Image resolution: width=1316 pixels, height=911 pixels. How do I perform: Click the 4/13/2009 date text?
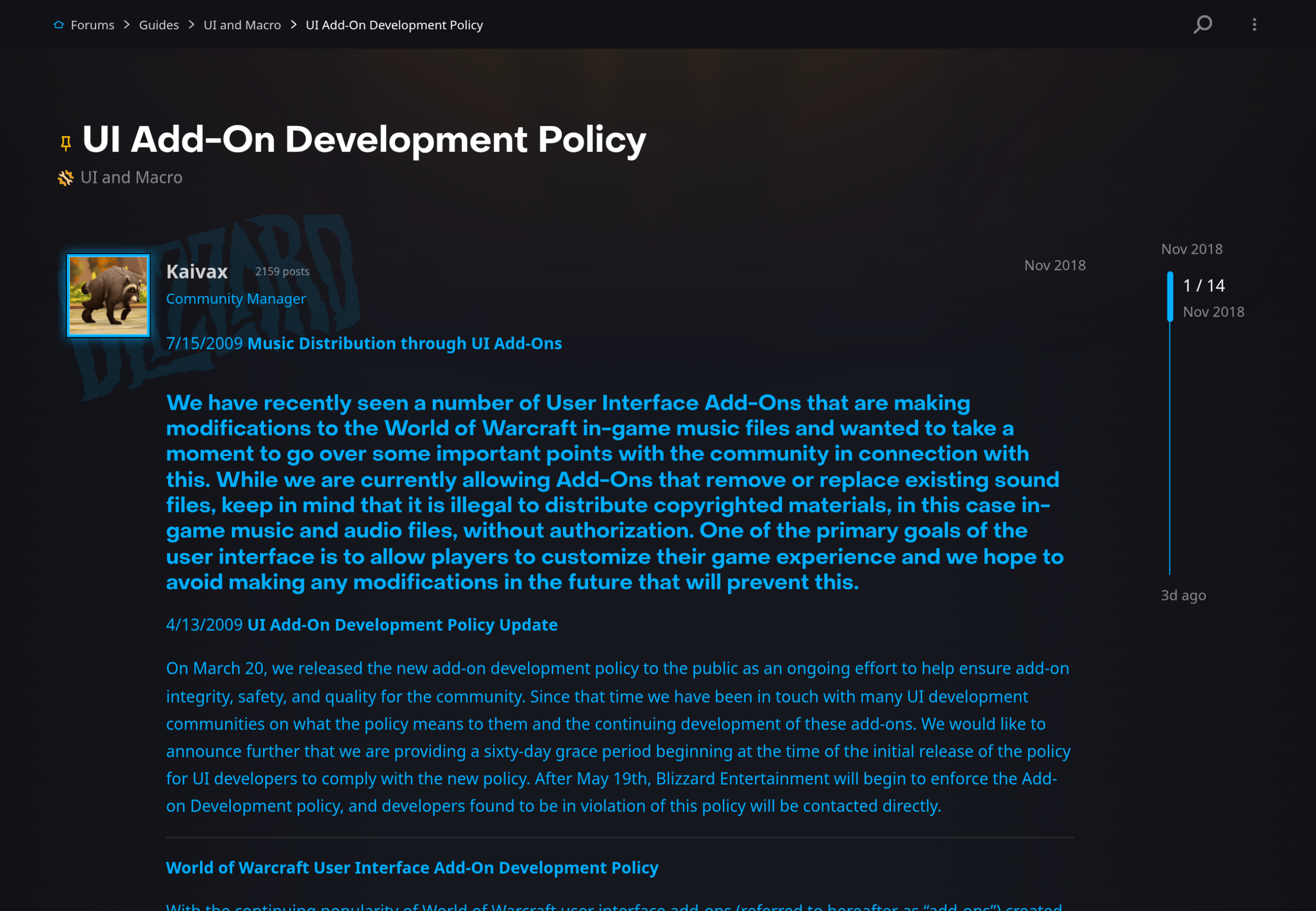pyautogui.click(x=204, y=625)
